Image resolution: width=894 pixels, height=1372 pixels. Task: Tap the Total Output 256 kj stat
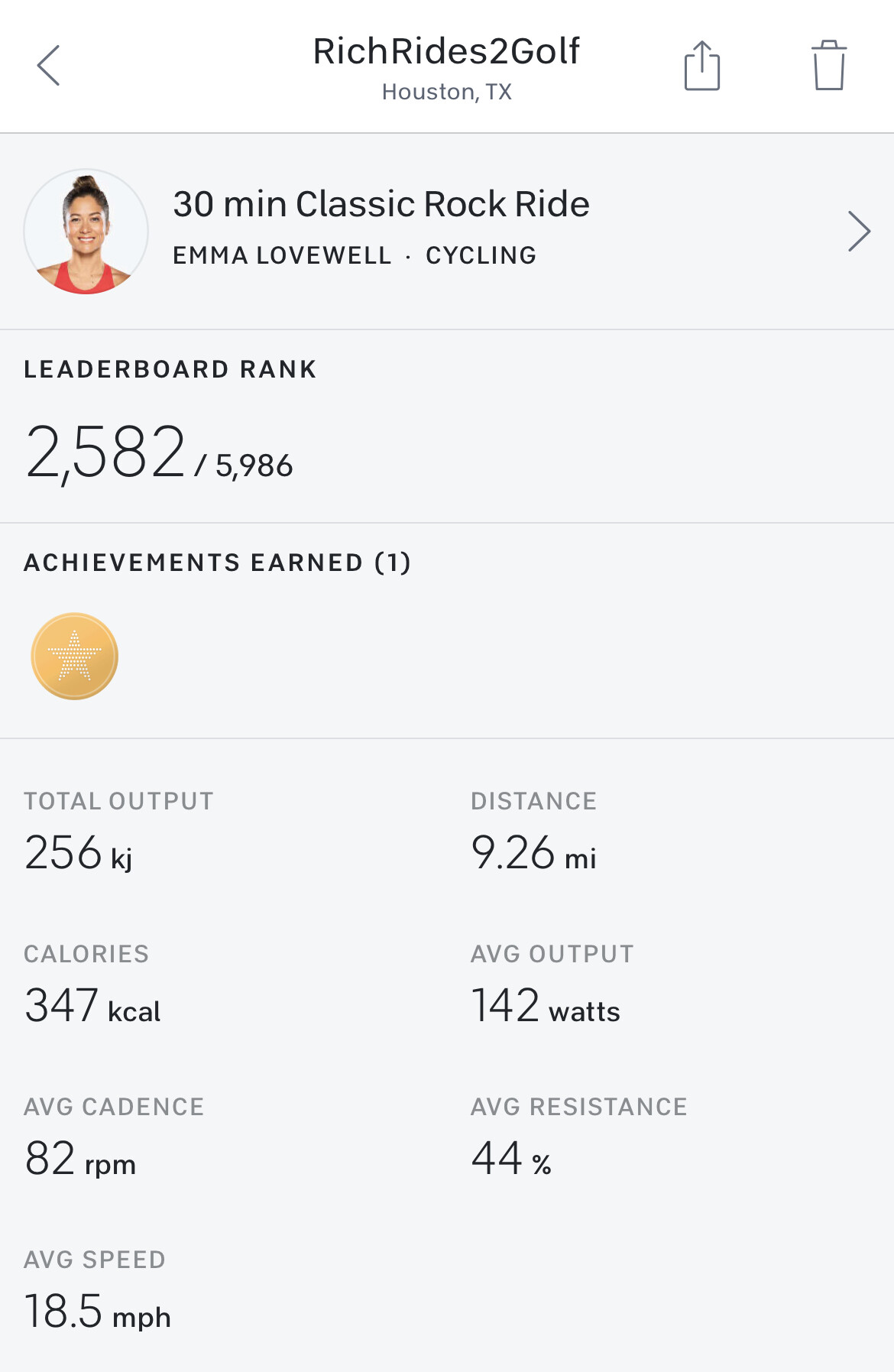coord(79,853)
